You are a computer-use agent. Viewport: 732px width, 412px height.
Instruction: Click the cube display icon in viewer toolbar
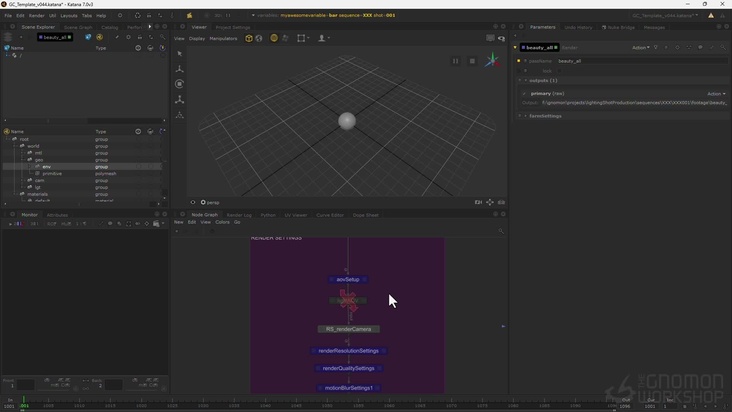248,38
